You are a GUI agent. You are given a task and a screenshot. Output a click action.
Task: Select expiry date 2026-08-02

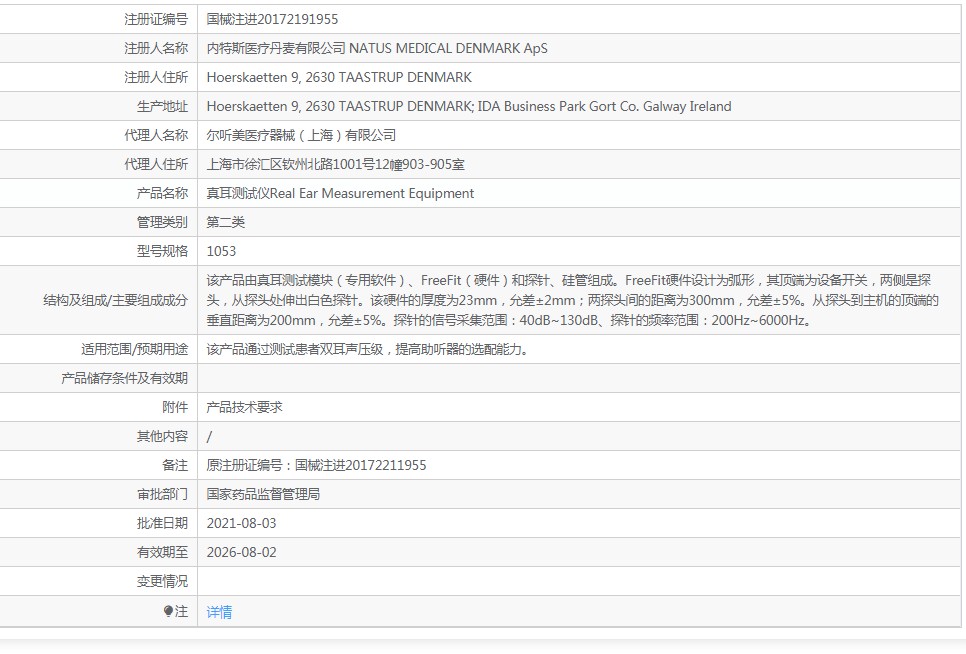[x=242, y=552]
